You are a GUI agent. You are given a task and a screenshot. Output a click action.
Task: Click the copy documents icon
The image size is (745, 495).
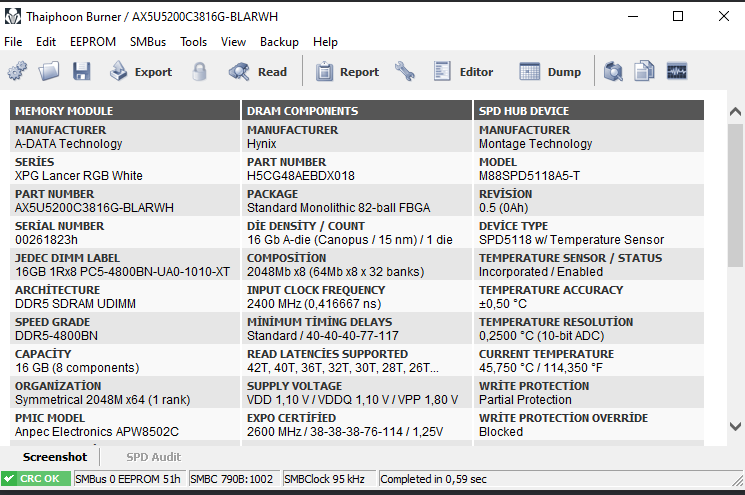click(644, 72)
